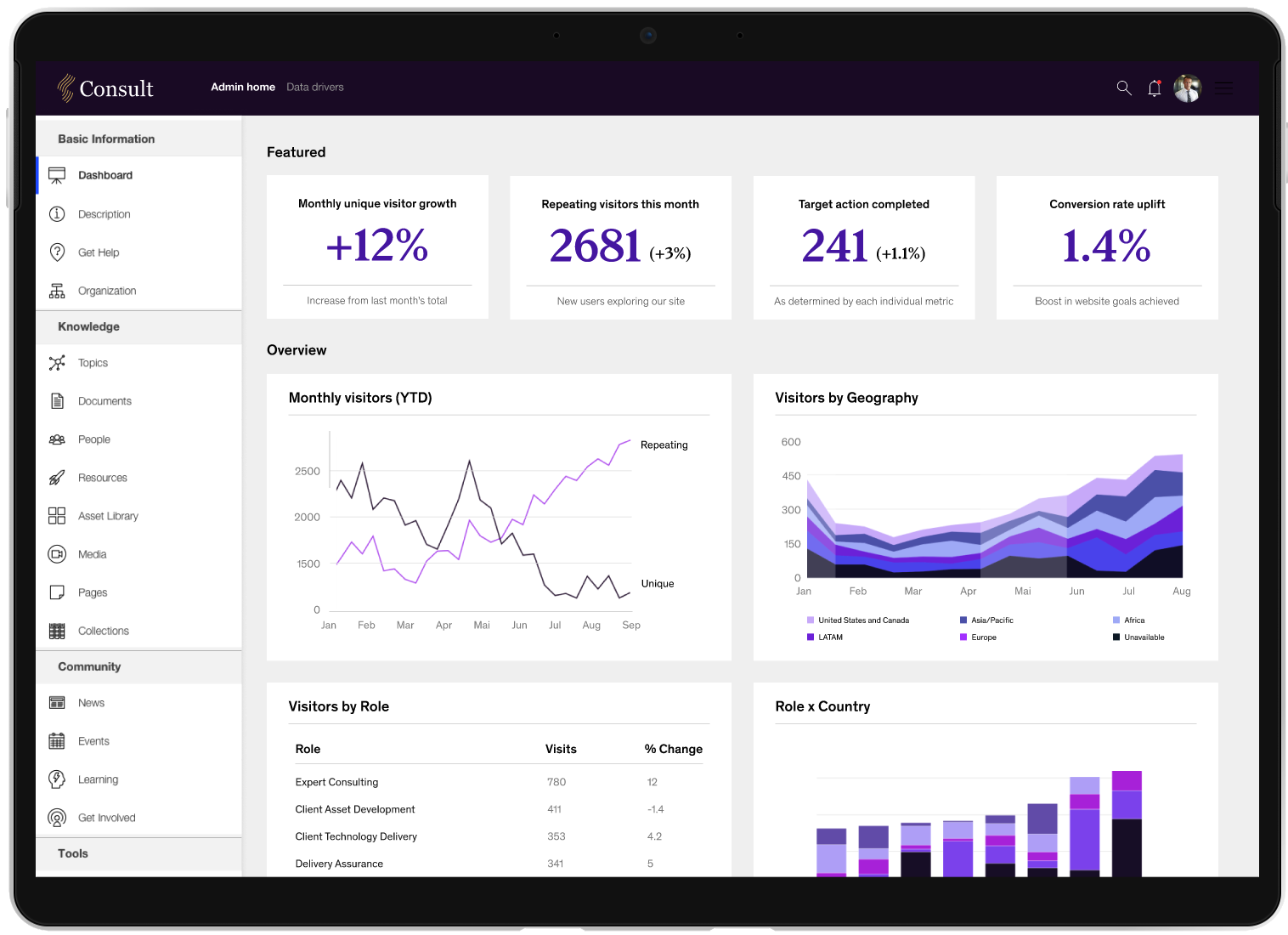Viewport: 1288px width, 935px height.
Task: Collapse the Community section header
Action: 138,666
